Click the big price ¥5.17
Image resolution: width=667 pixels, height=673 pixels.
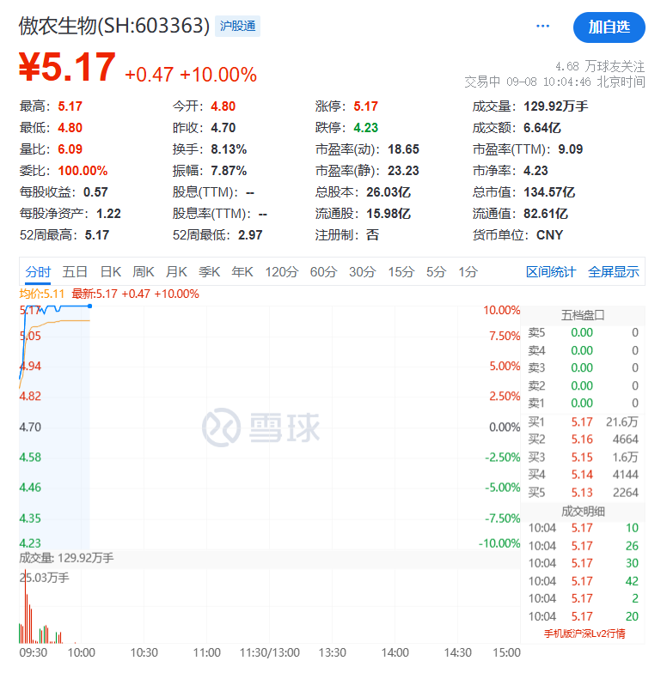[x=67, y=67]
